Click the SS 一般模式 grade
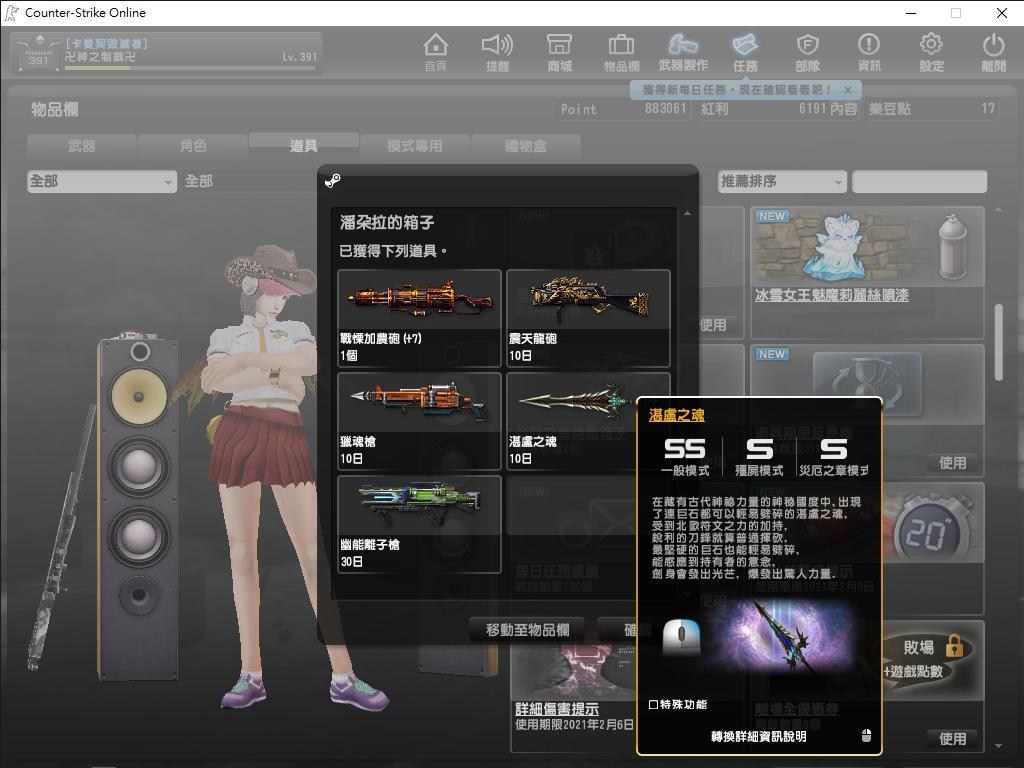The image size is (1024, 768). point(685,456)
